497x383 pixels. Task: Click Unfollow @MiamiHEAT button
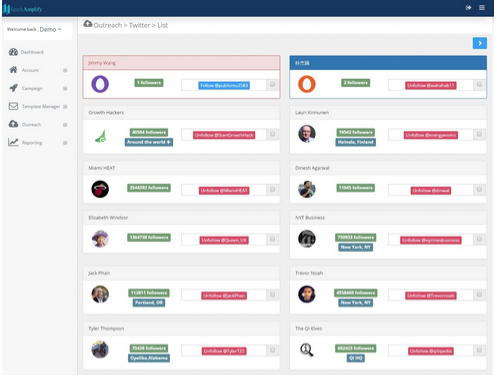pyautogui.click(x=224, y=190)
